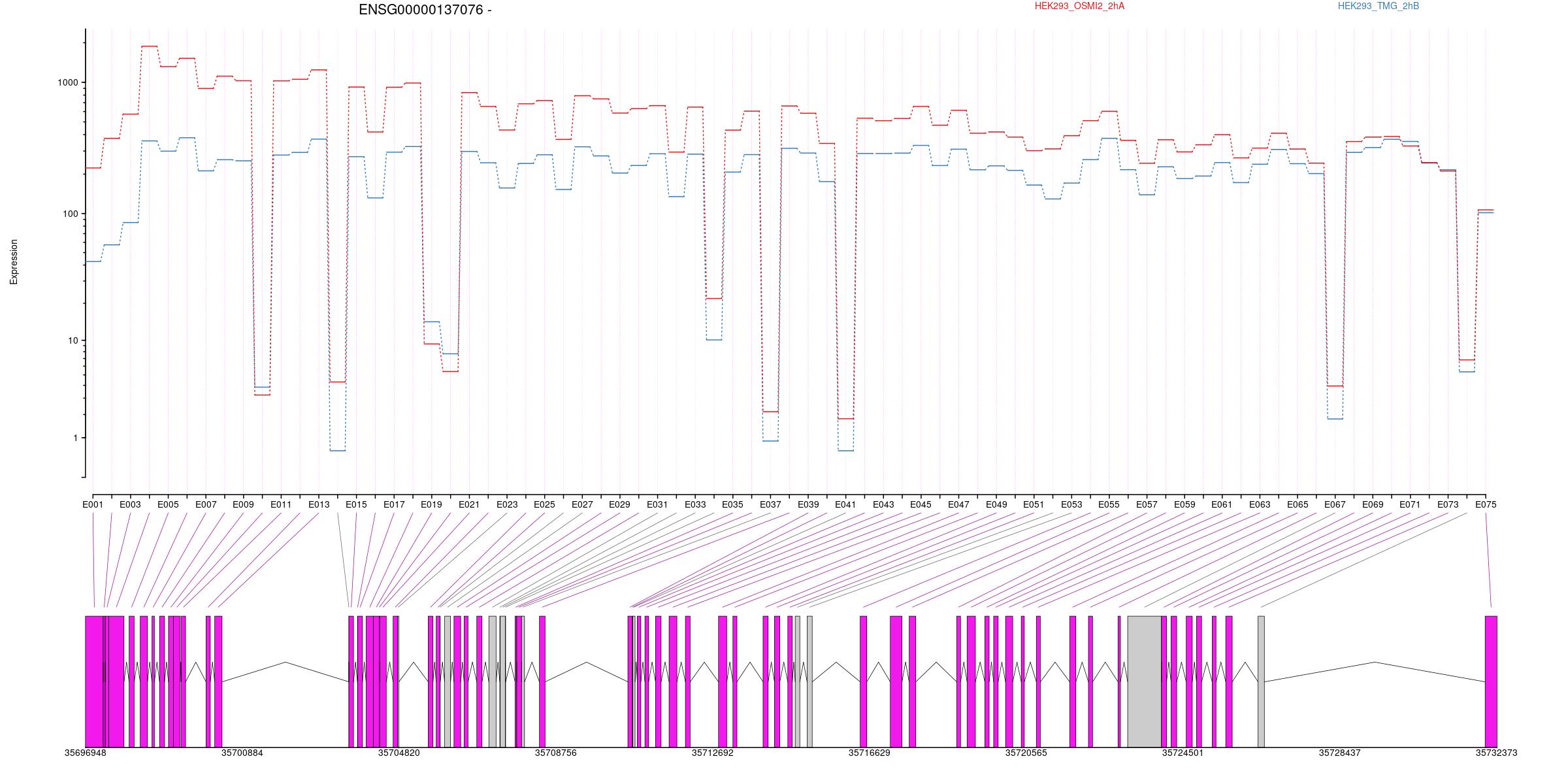Click exon label E043
This screenshot has width=1568, height=784.
click(883, 504)
